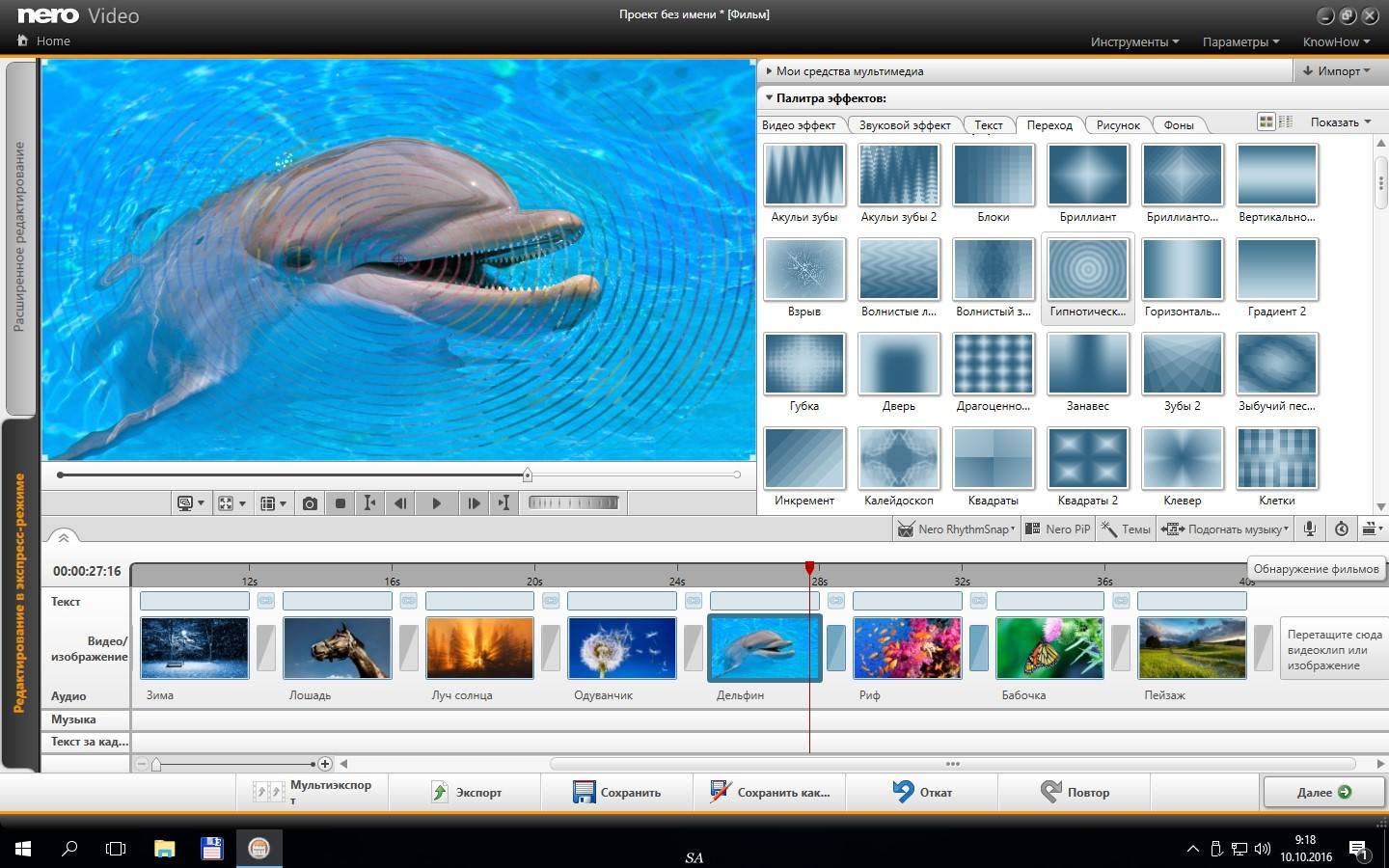Switch to the Текст effects tab

point(988,125)
